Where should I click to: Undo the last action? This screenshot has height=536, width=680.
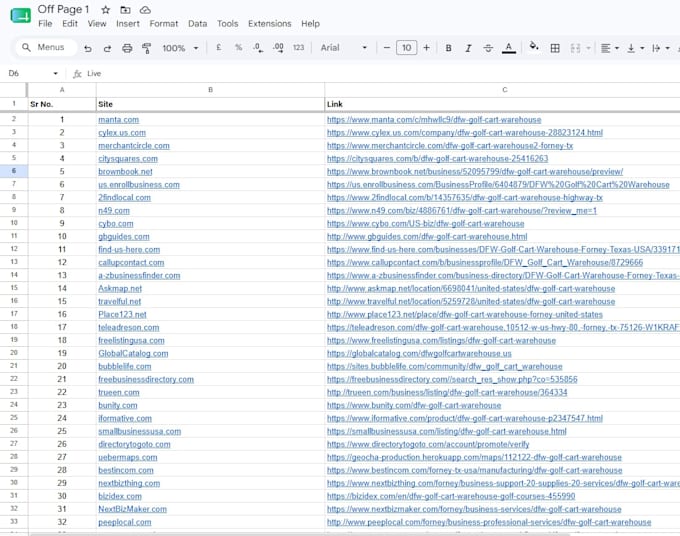88,48
